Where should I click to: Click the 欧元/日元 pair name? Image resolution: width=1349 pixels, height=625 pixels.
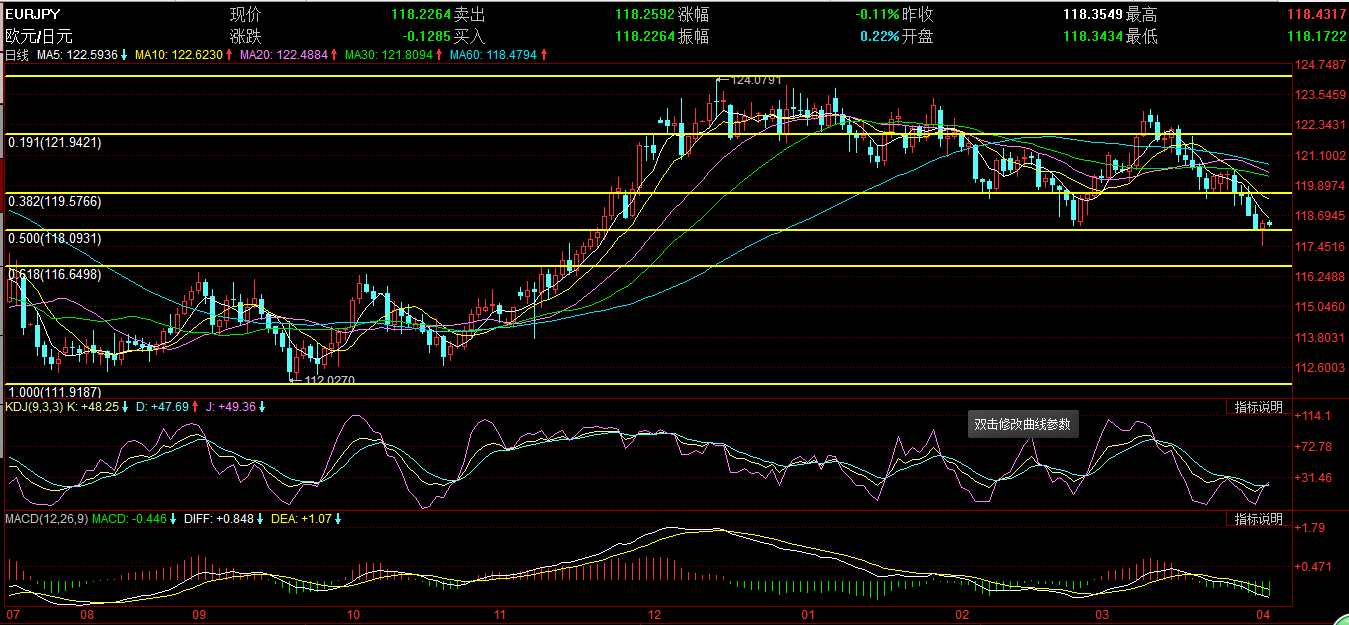pos(40,36)
